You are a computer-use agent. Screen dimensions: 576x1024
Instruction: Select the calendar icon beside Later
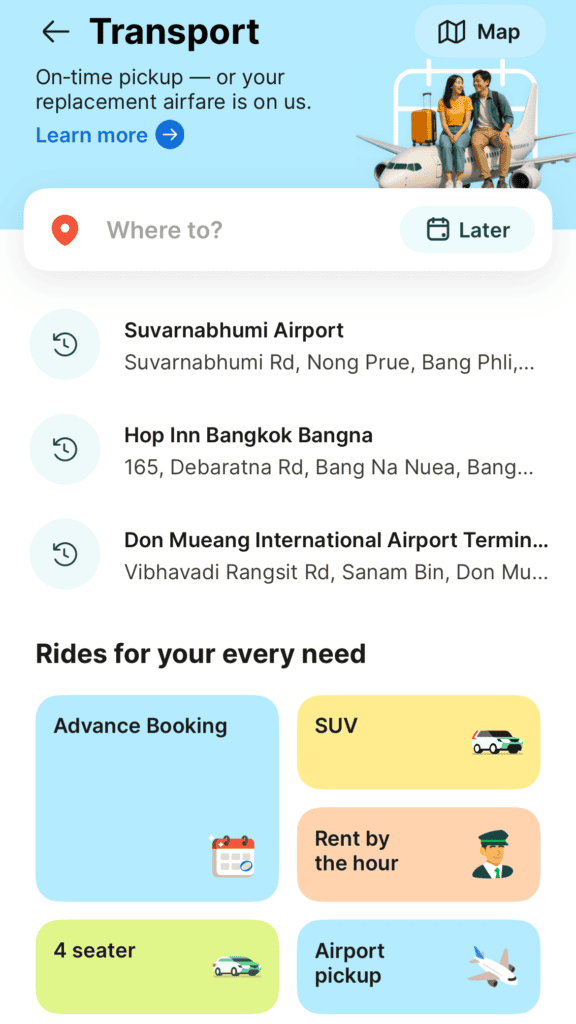coord(437,229)
